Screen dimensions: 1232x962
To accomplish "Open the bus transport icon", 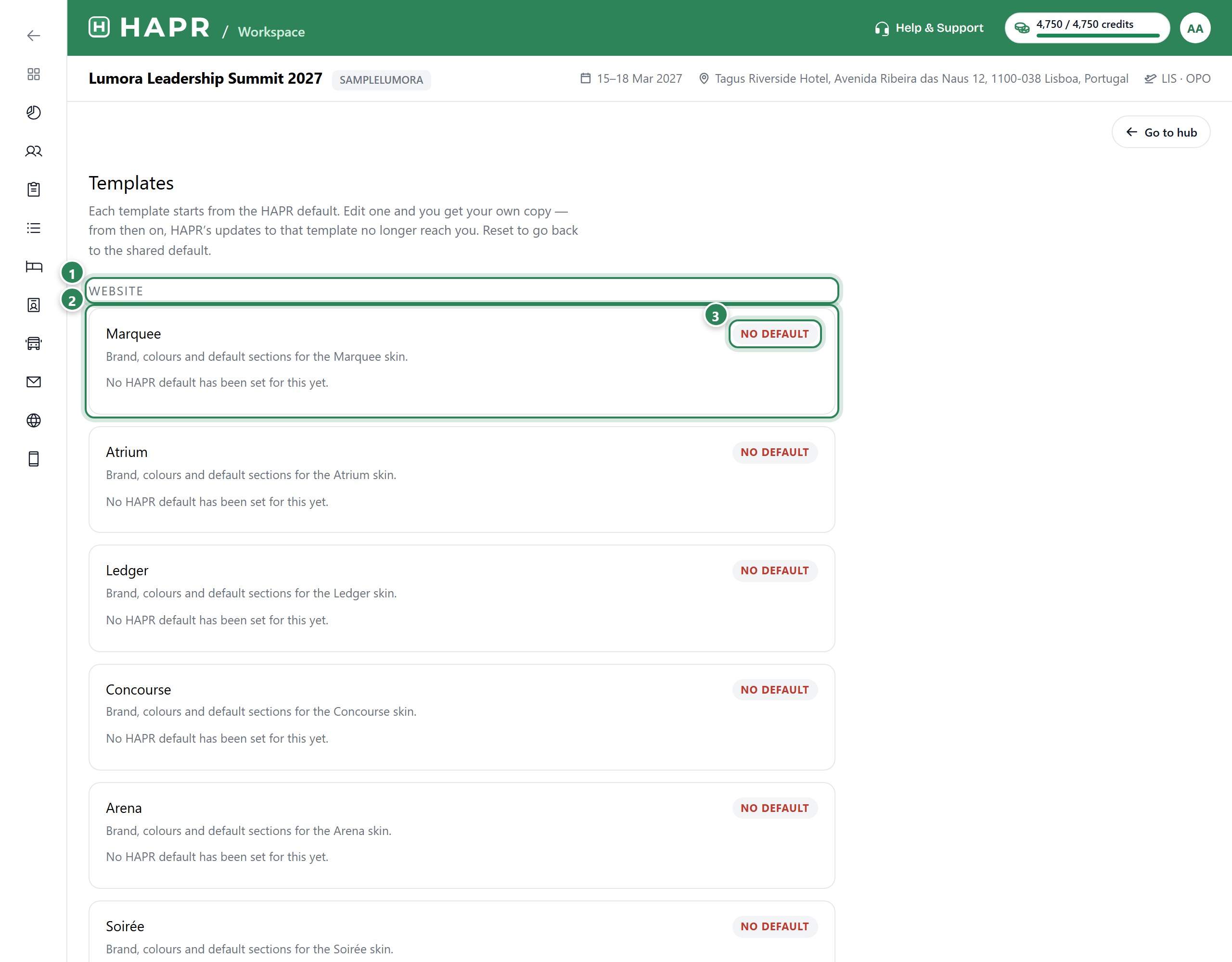I will (x=34, y=343).
